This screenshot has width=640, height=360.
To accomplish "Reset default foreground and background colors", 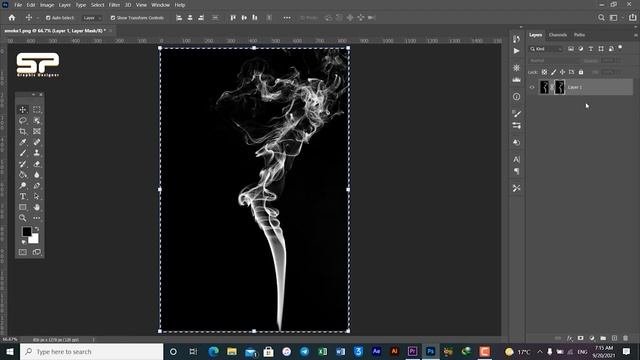I will 24,242.
